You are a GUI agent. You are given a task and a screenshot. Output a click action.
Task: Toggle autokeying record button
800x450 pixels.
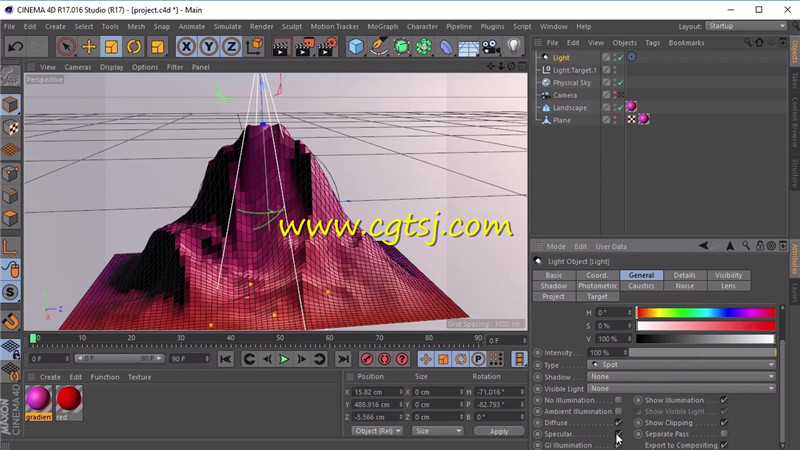click(384, 359)
